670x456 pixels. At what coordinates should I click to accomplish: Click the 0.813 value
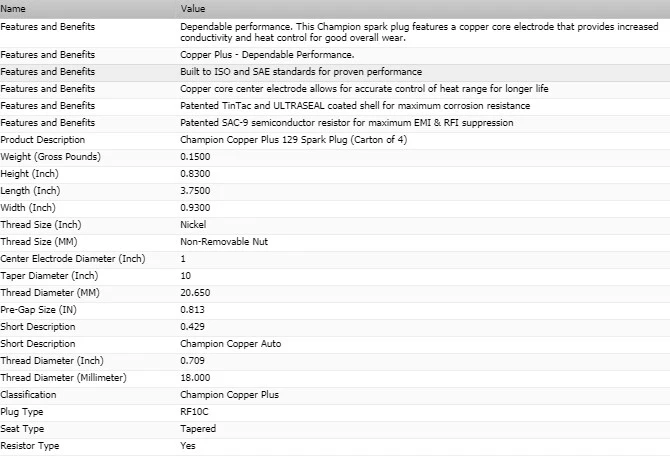click(192, 310)
